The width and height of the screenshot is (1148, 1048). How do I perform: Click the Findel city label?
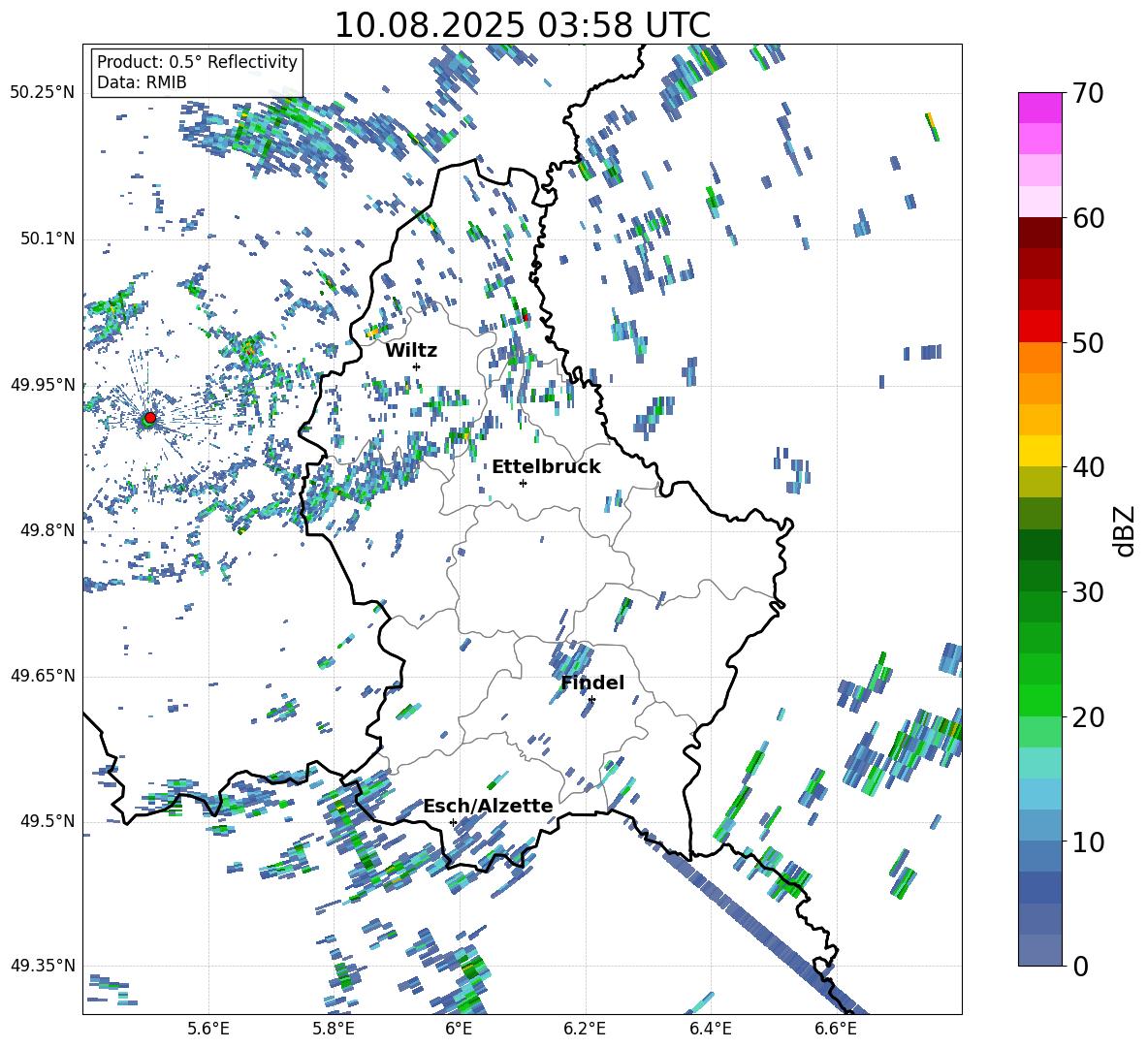click(x=592, y=683)
